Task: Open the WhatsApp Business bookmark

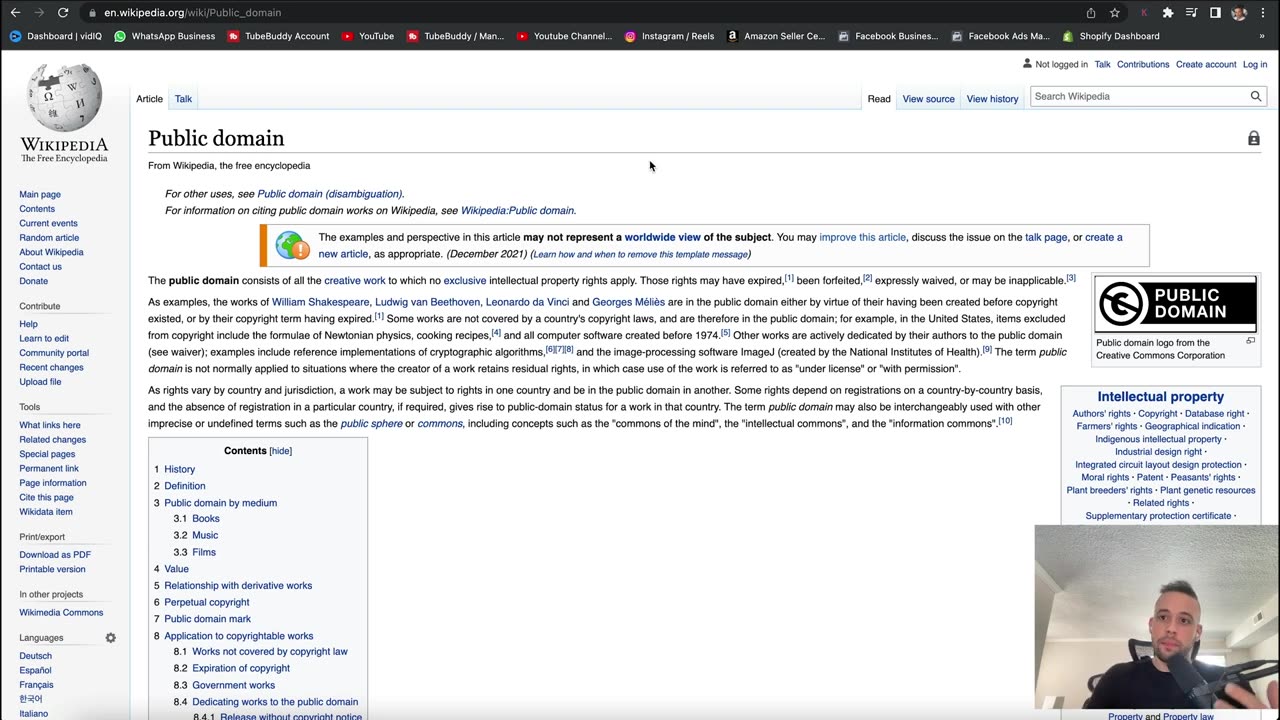Action: tap(165, 36)
